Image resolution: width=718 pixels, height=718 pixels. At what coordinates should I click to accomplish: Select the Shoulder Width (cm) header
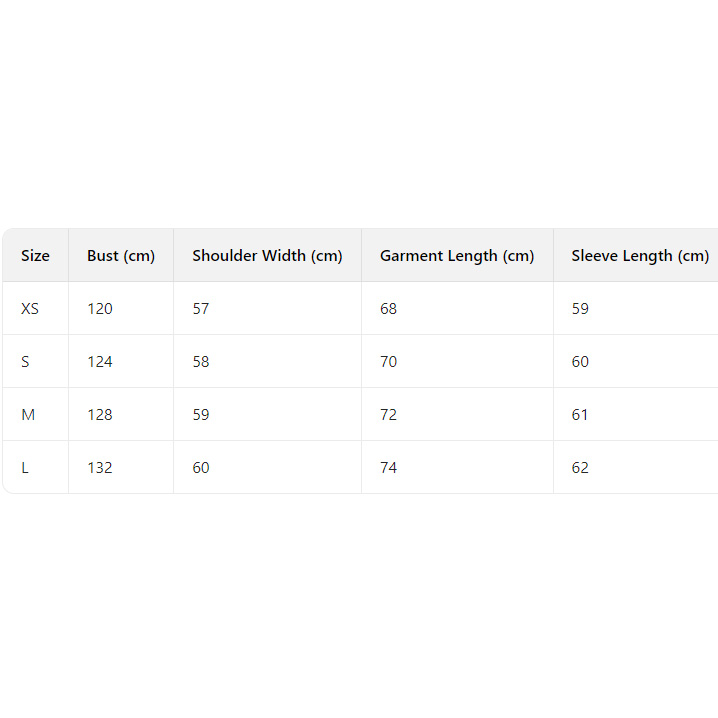tap(267, 256)
